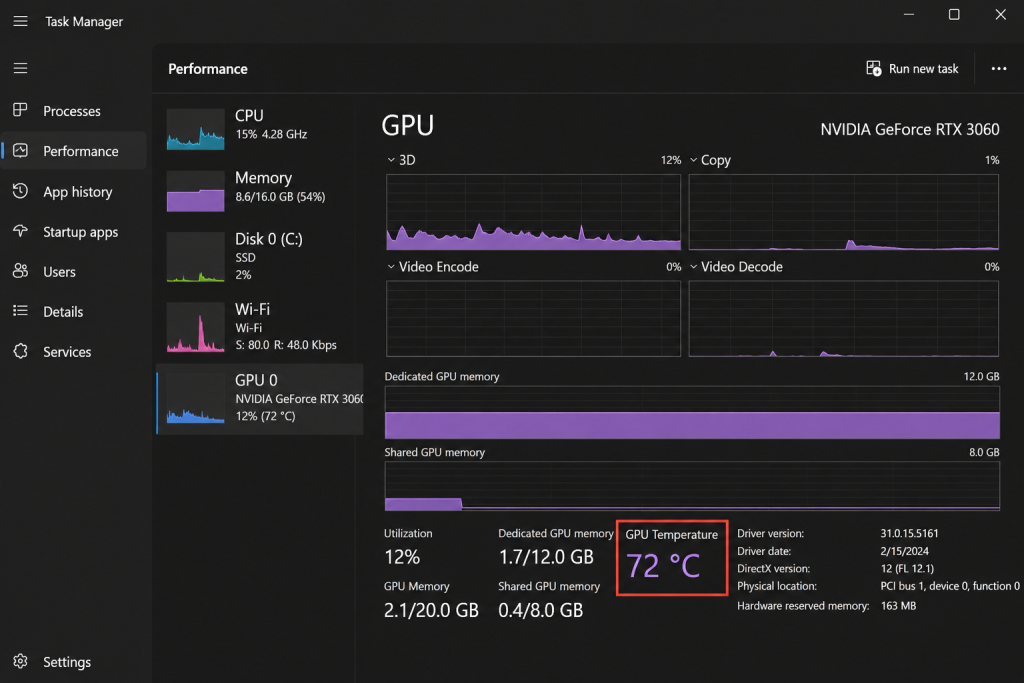Click hardware reserved memory 163 MB

pos(898,606)
